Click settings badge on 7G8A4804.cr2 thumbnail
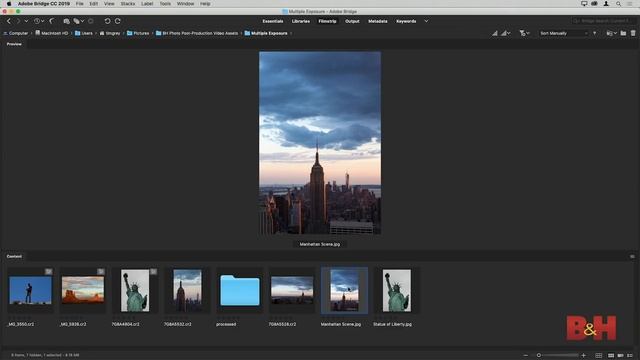Screen dimensions: 640x360 point(153,271)
